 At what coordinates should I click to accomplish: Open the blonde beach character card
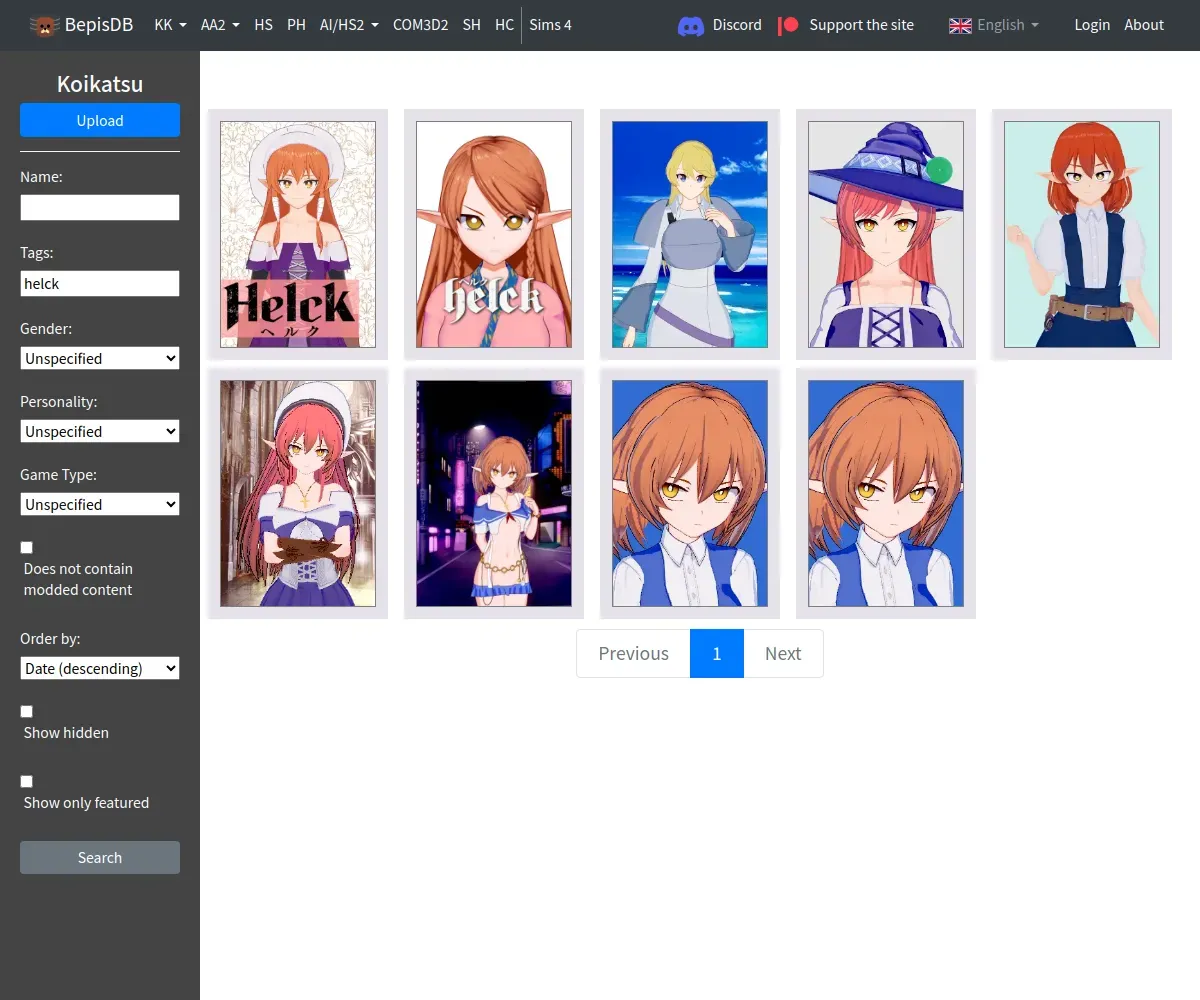coord(690,235)
